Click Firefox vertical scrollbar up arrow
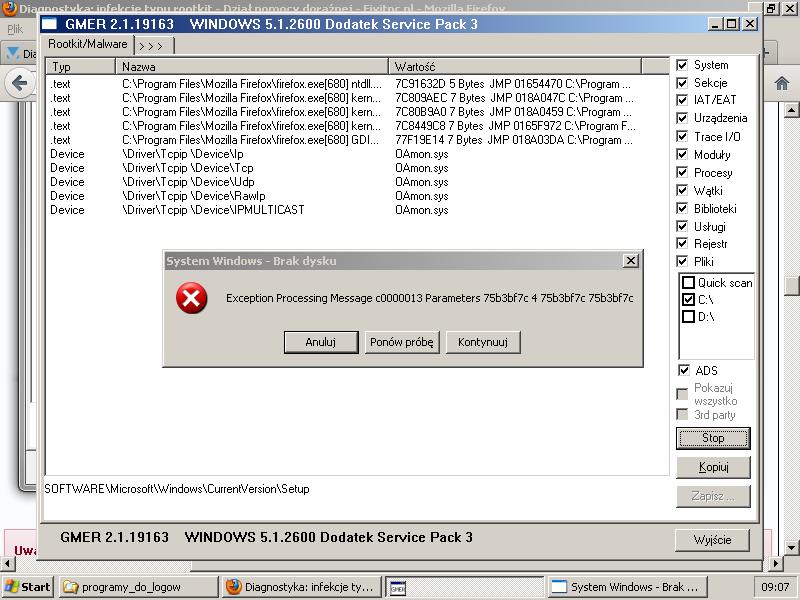 (x=791, y=109)
